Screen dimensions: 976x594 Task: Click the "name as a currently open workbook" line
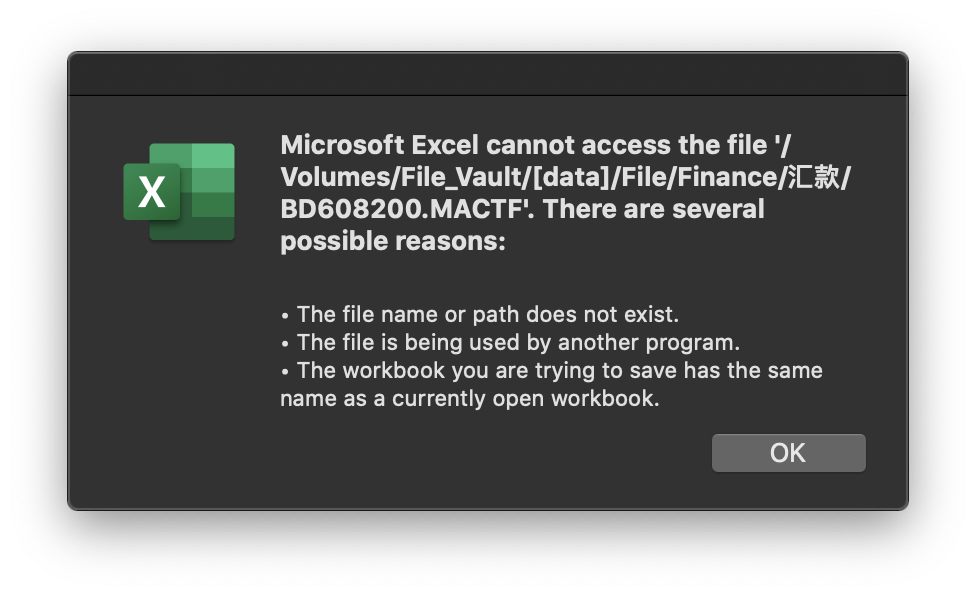[470, 398]
